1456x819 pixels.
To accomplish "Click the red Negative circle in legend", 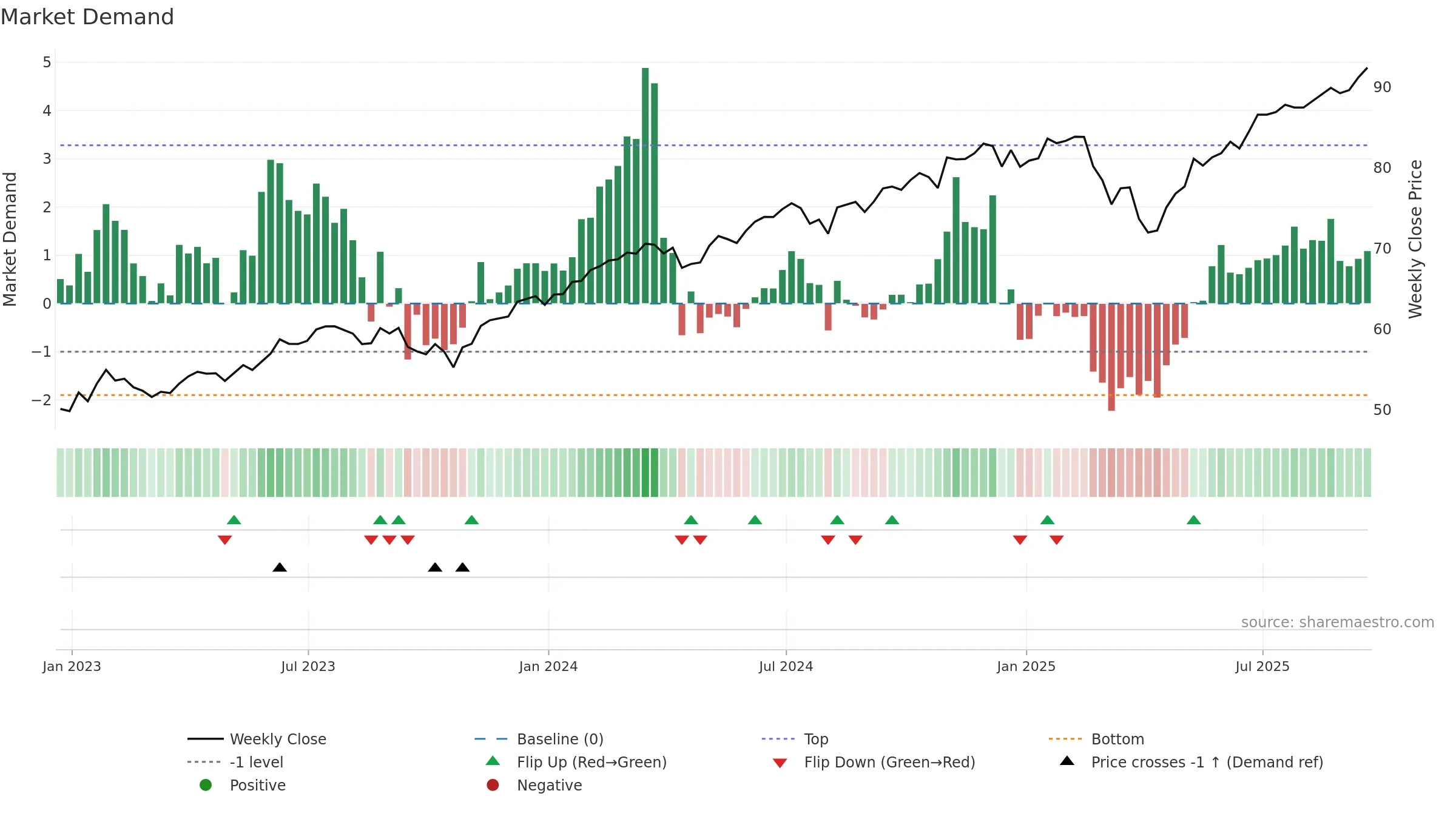I will pyautogui.click(x=493, y=785).
